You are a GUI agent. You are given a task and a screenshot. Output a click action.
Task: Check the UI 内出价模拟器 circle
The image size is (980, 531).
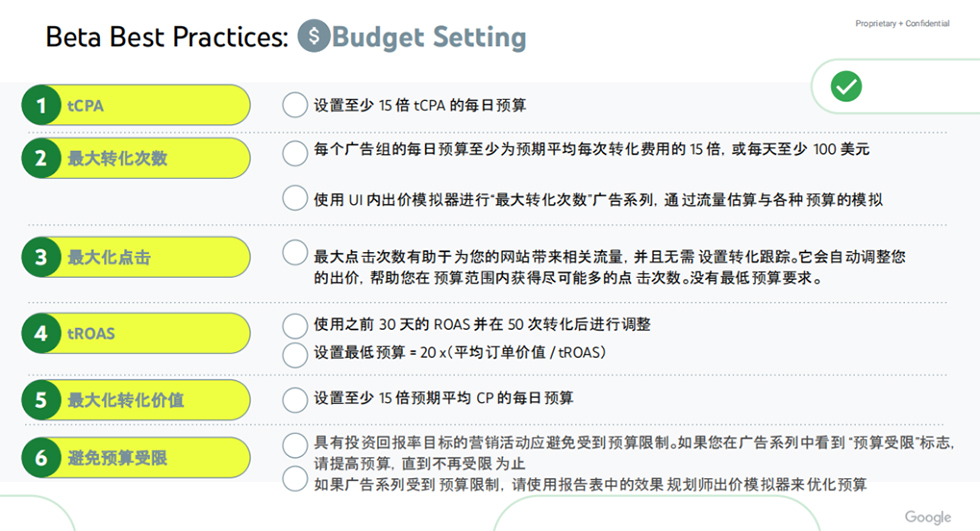[295, 198]
